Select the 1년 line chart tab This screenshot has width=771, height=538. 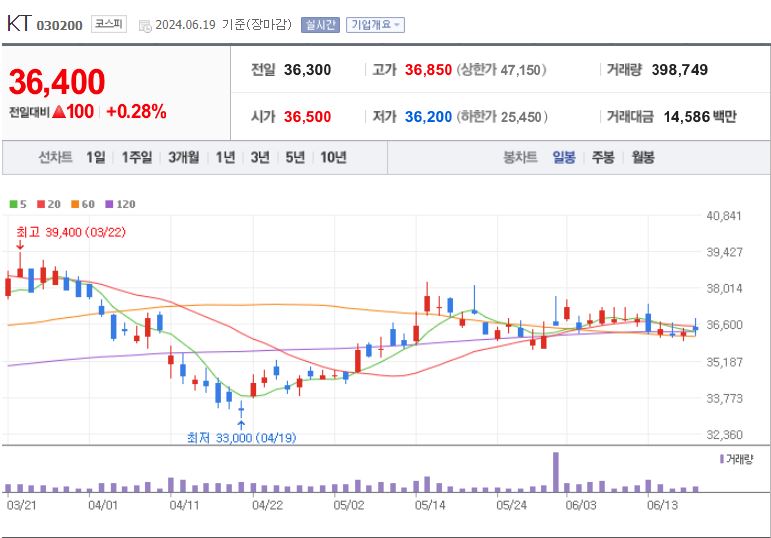coord(225,157)
